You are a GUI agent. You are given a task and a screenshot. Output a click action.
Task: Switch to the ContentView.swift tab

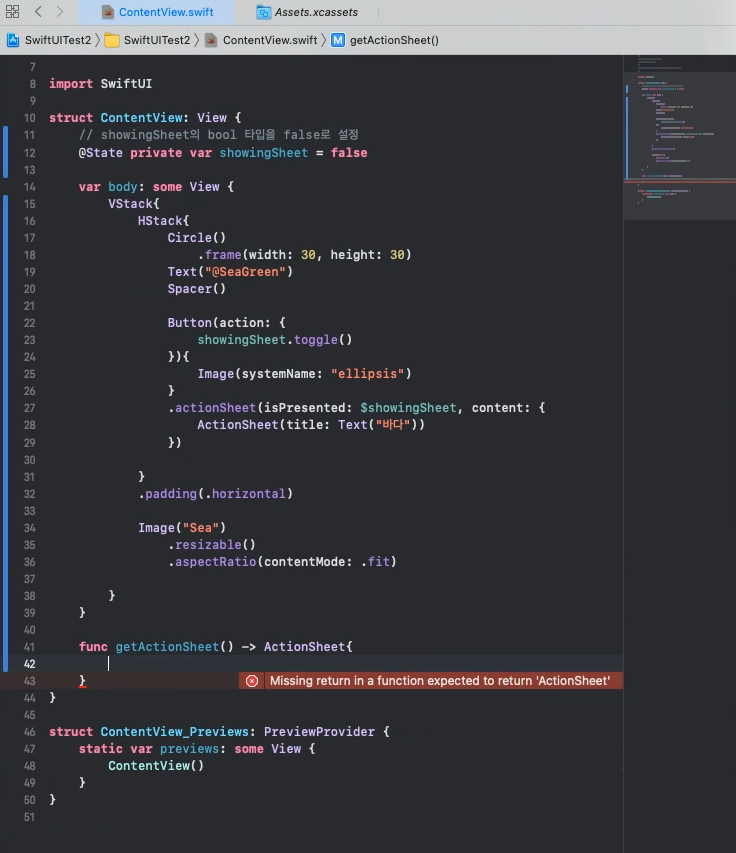(157, 12)
